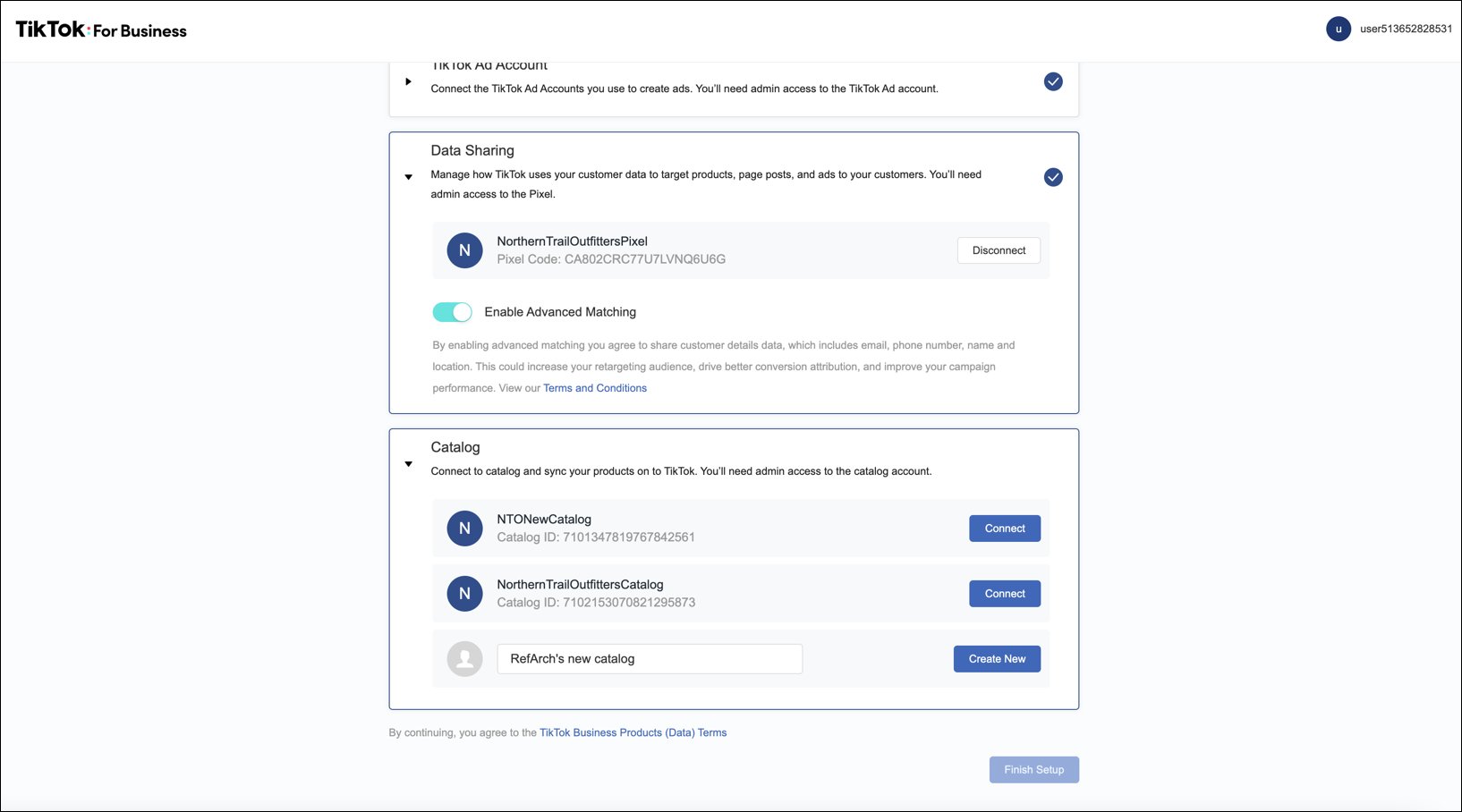Click the new catalog name input field
Viewport: 1462px width, 812px height.
click(650, 659)
